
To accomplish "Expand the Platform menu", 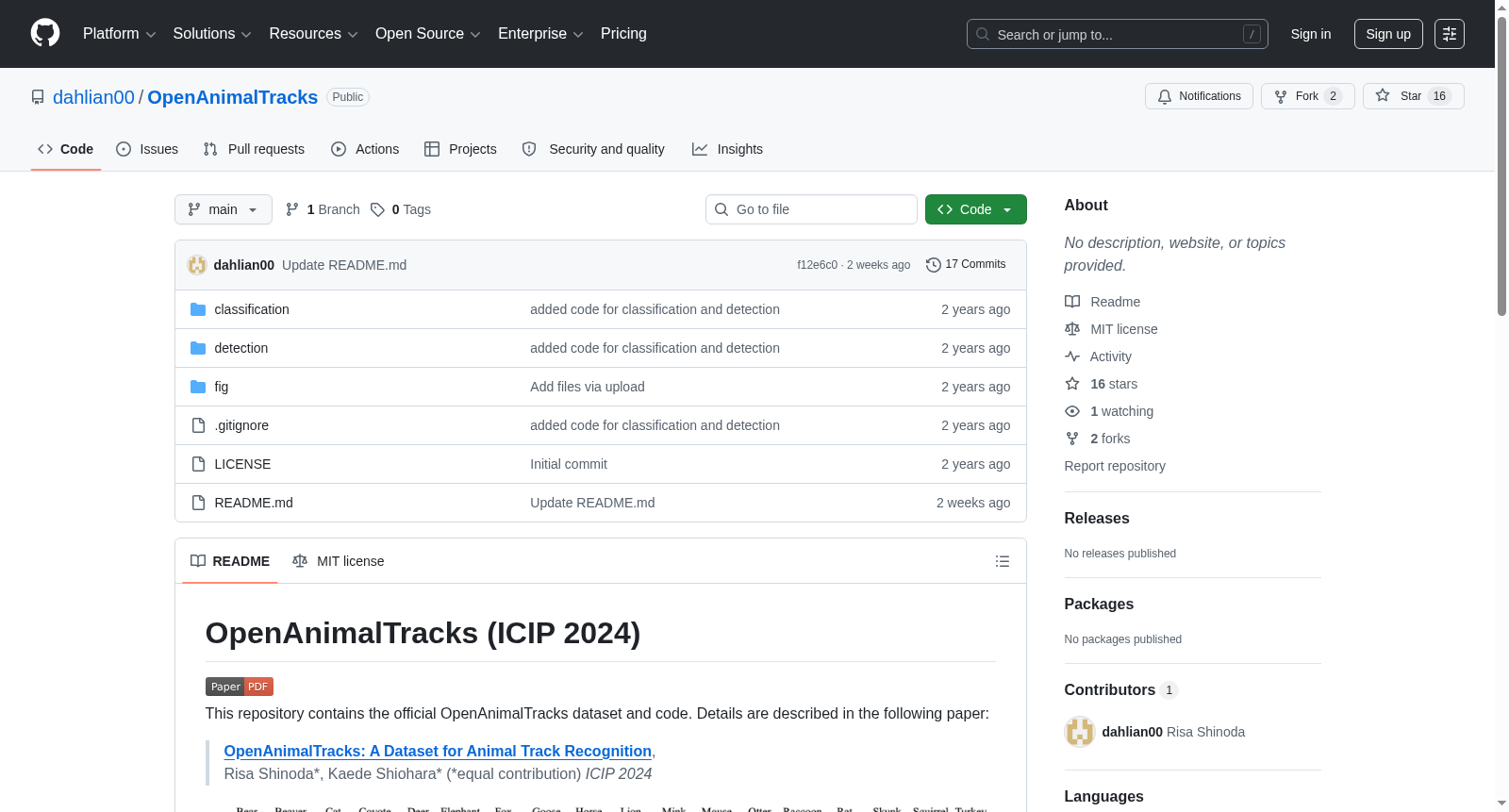I will coord(120,34).
